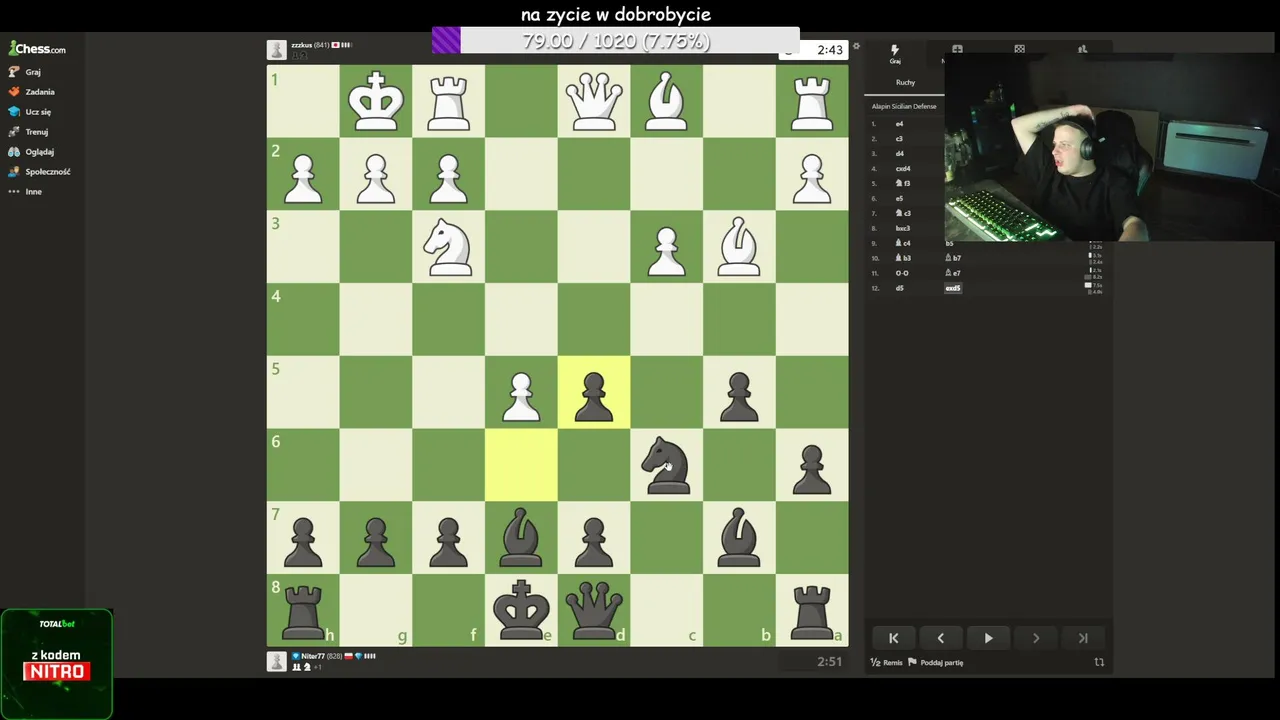Image resolution: width=1280 pixels, height=720 pixels.
Task: Select move 5. Nf3 in move list
Action: click(903, 184)
